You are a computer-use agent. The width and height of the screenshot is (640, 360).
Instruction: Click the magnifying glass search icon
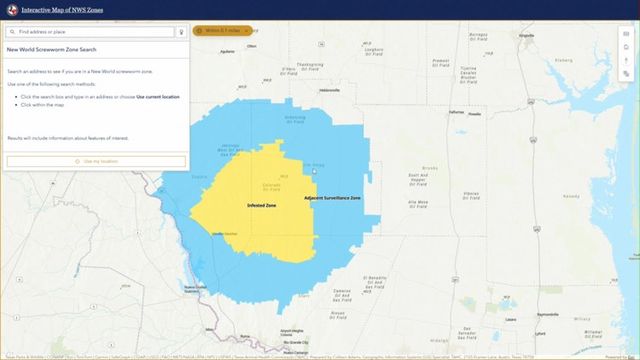click(12, 32)
